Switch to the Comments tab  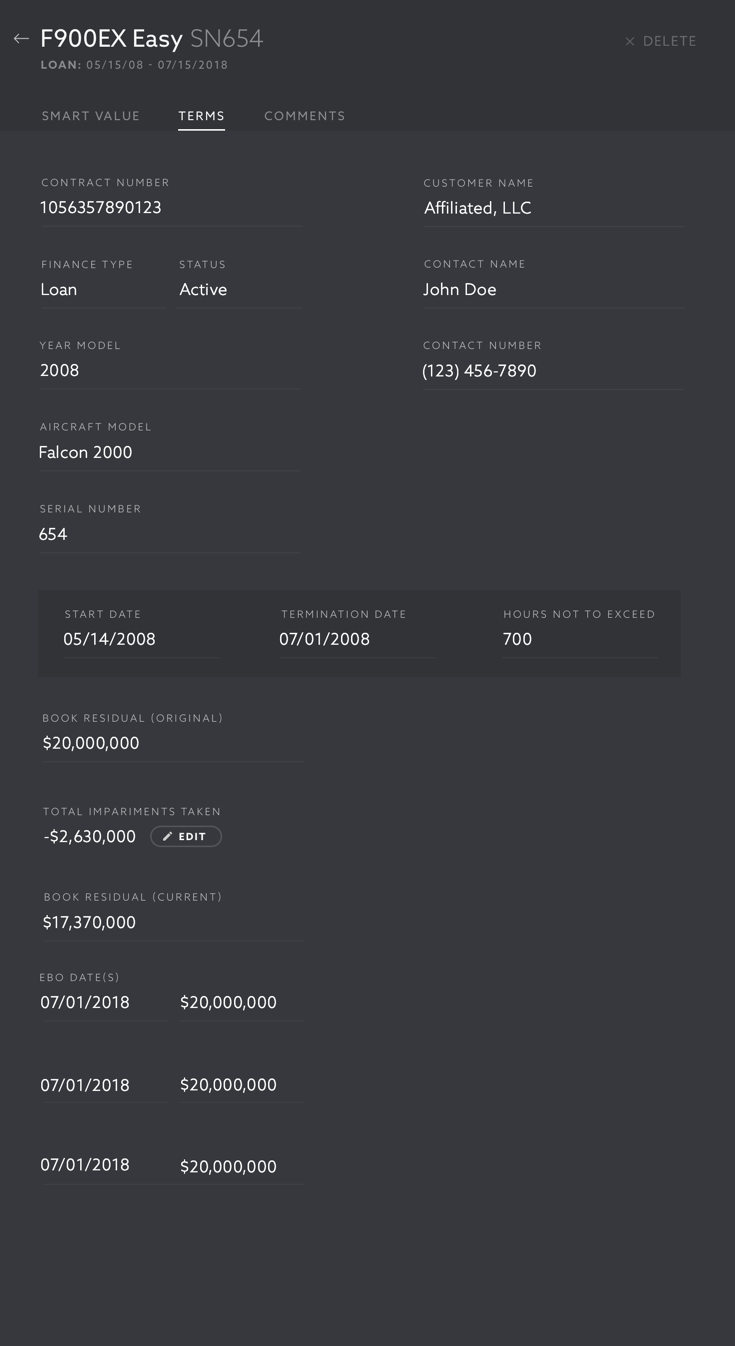304,116
